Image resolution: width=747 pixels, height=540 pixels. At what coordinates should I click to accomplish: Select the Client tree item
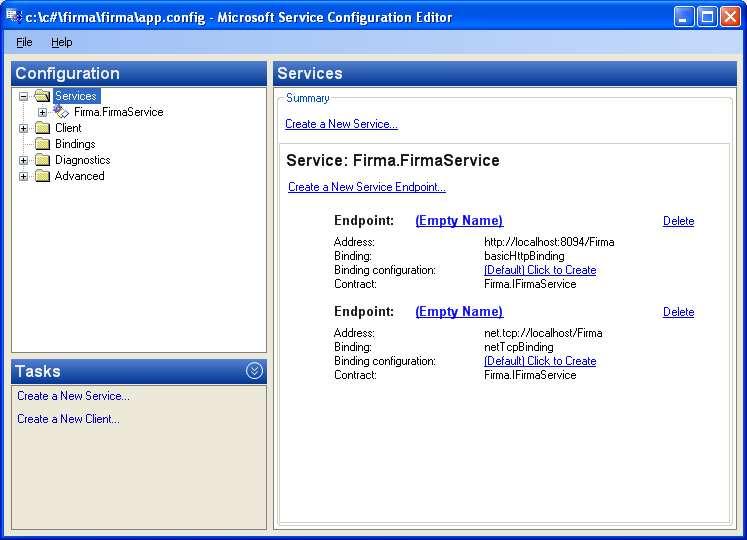click(x=68, y=128)
